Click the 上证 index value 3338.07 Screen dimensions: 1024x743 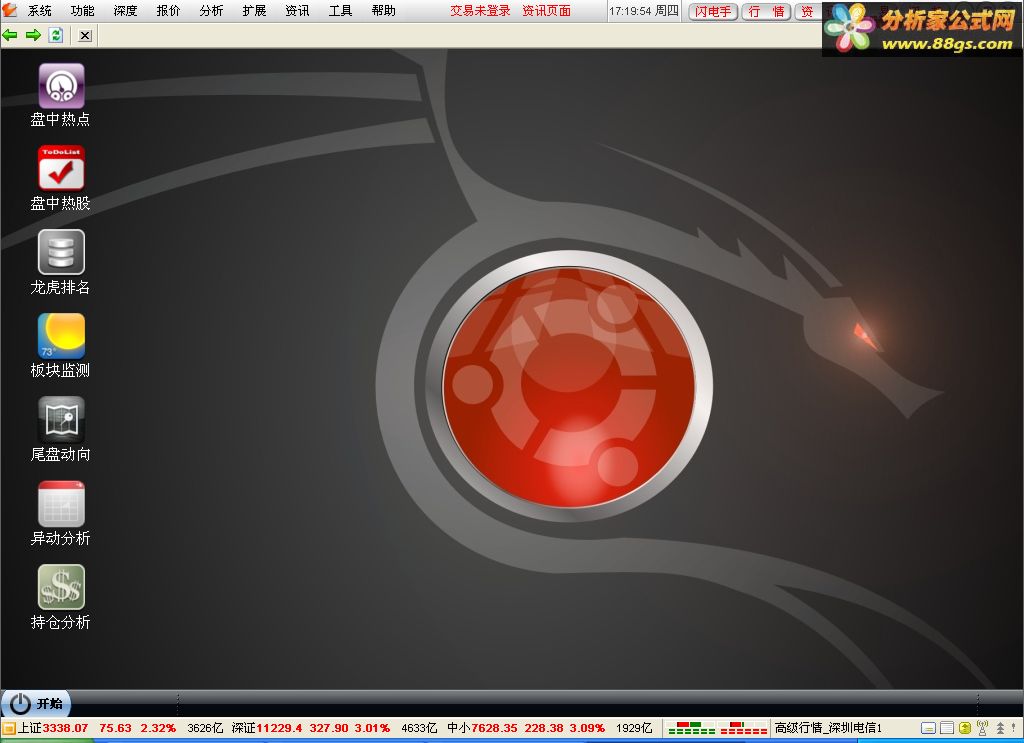pyautogui.click(x=65, y=728)
